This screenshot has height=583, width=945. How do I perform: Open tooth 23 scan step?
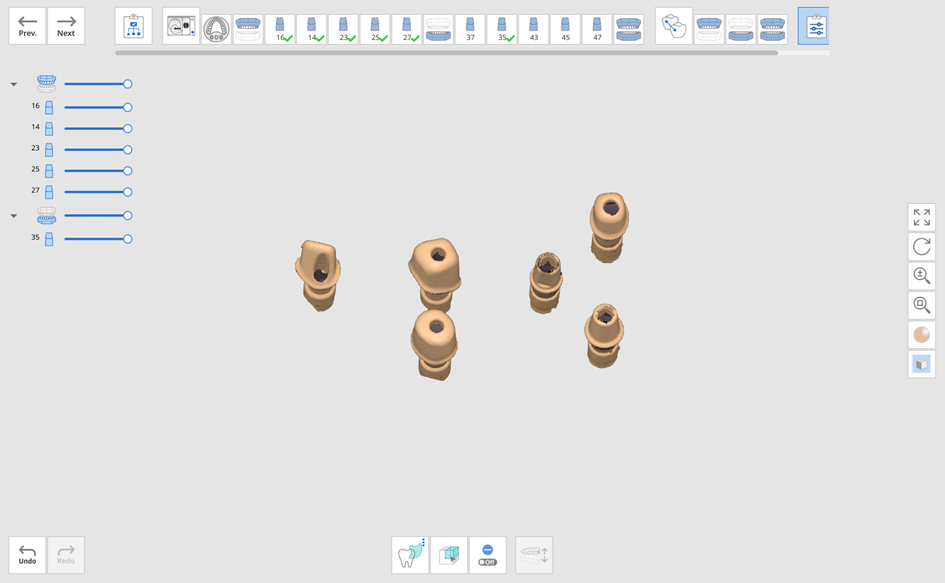point(344,29)
